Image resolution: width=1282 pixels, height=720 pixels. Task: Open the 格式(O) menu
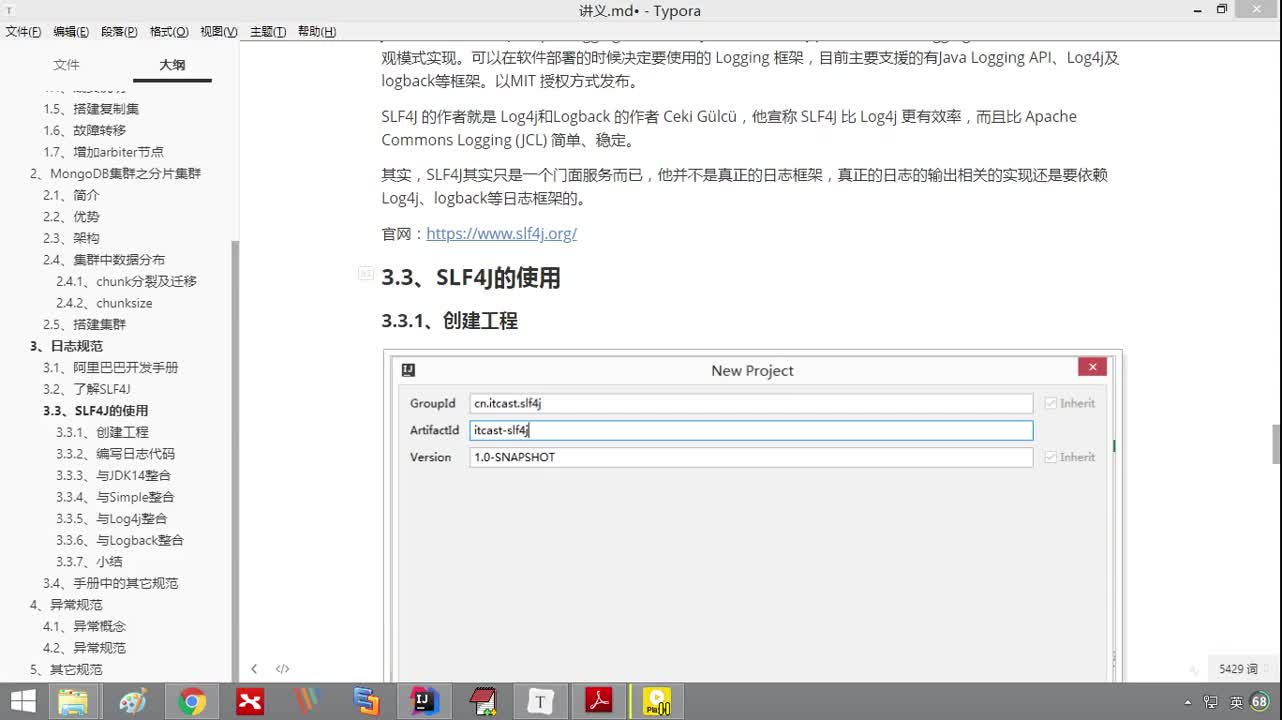point(169,32)
